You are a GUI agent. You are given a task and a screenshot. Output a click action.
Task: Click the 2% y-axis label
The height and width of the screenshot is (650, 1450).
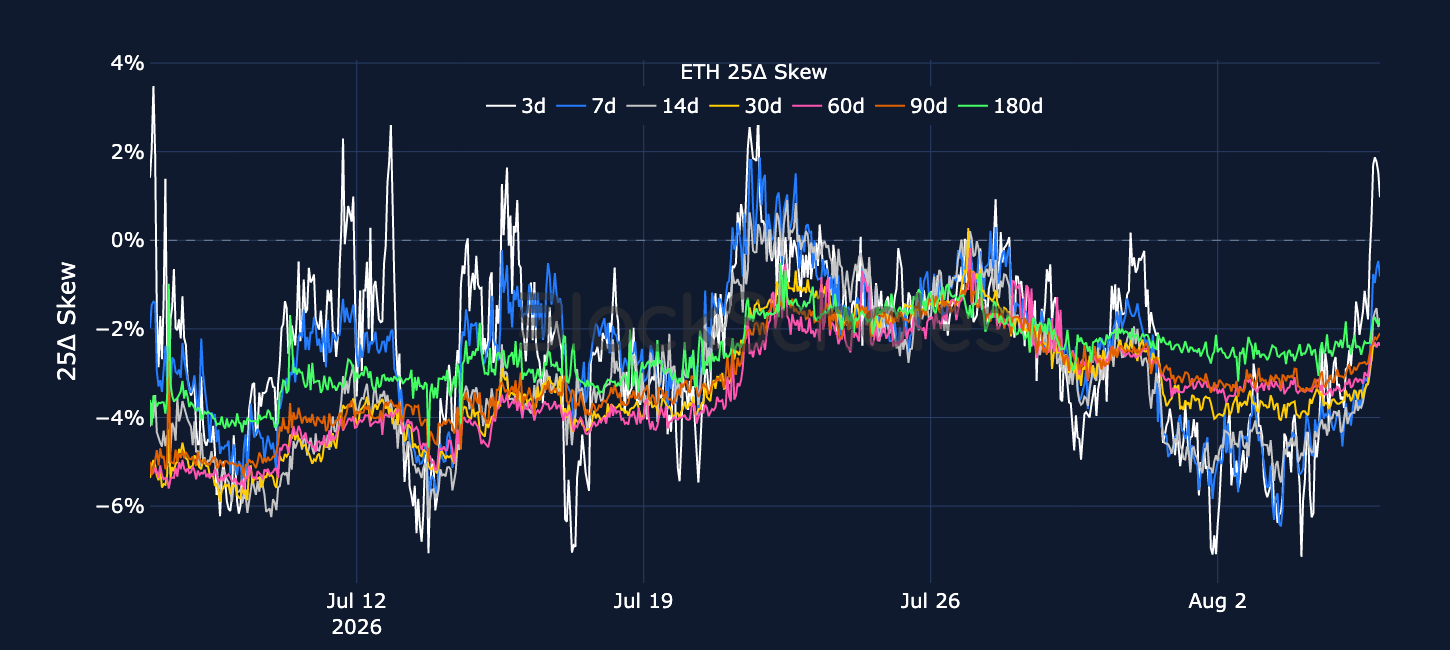[128, 152]
